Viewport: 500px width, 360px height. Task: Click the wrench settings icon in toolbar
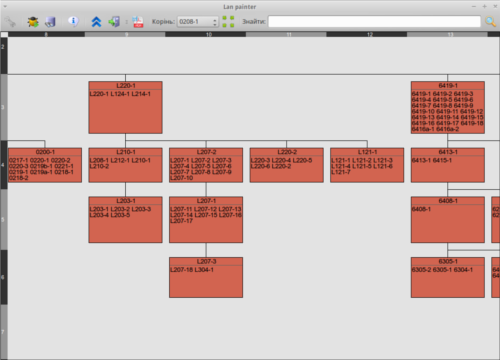click(10, 22)
